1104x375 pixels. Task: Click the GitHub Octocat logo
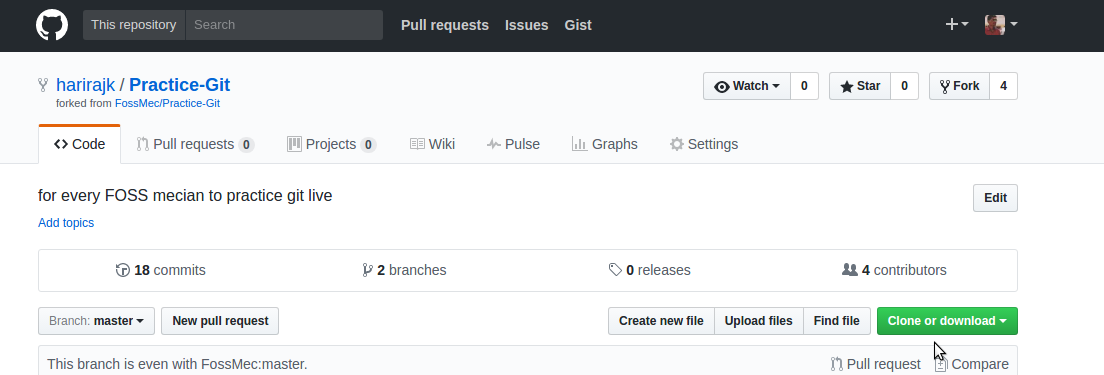coord(52,25)
